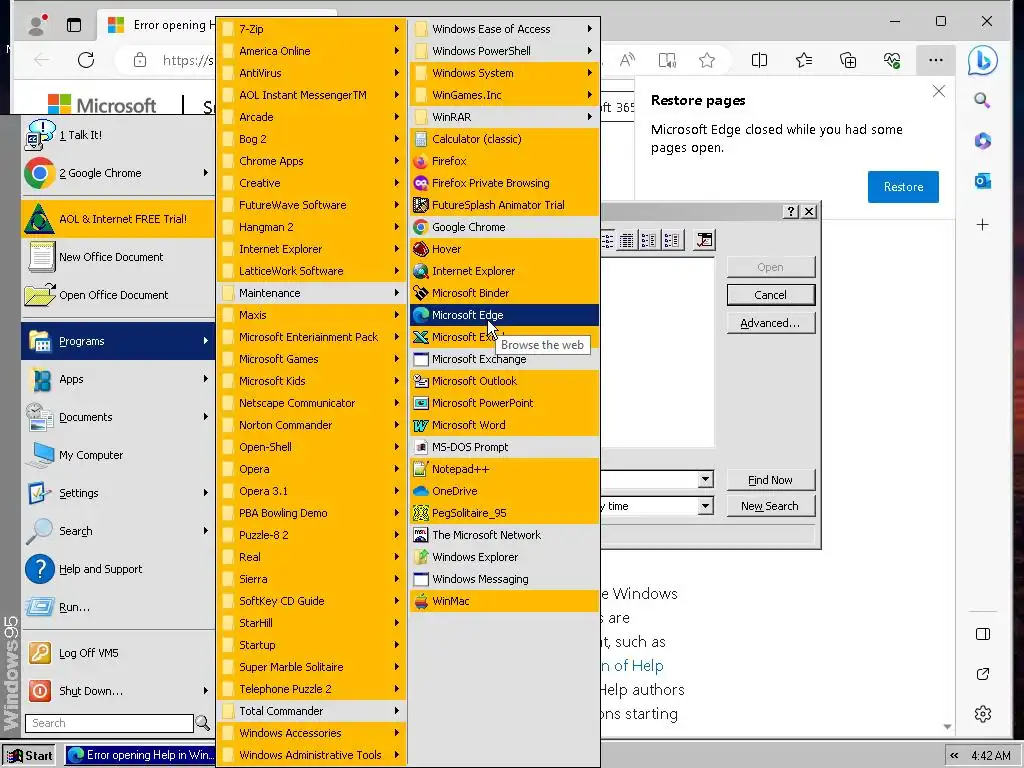Open Internet Explorer program entry
This screenshot has width=1024, height=768.
click(504, 271)
